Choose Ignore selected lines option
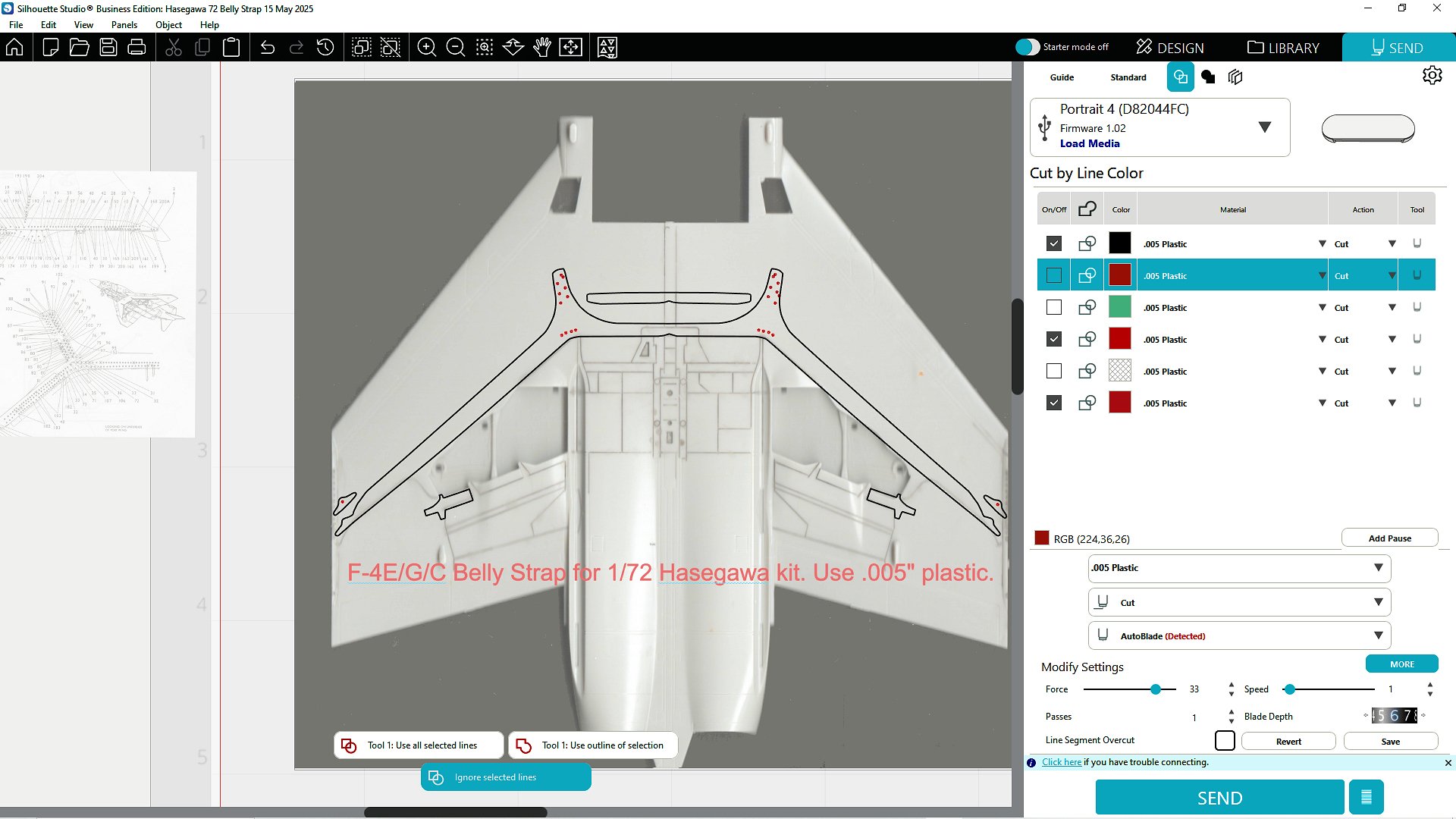The width and height of the screenshot is (1456, 819). 506,777
